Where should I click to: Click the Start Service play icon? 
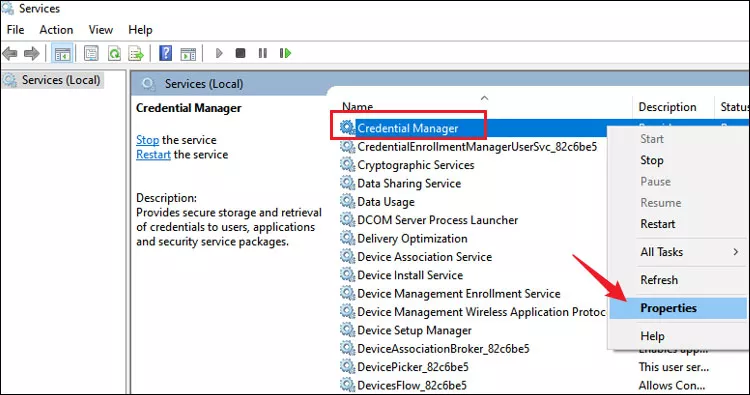[219, 53]
